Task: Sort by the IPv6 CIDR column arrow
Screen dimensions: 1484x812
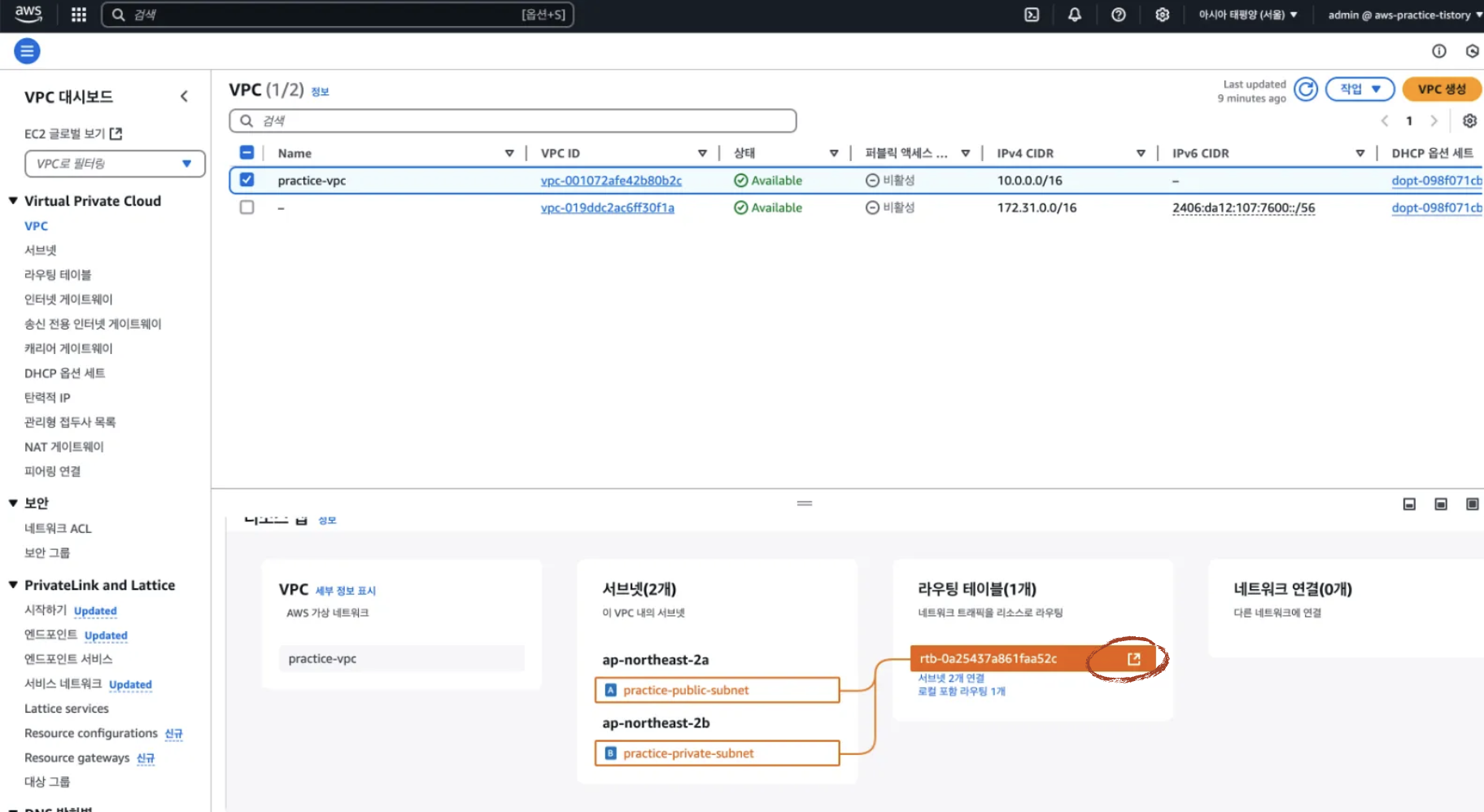Action: click(x=1360, y=153)
